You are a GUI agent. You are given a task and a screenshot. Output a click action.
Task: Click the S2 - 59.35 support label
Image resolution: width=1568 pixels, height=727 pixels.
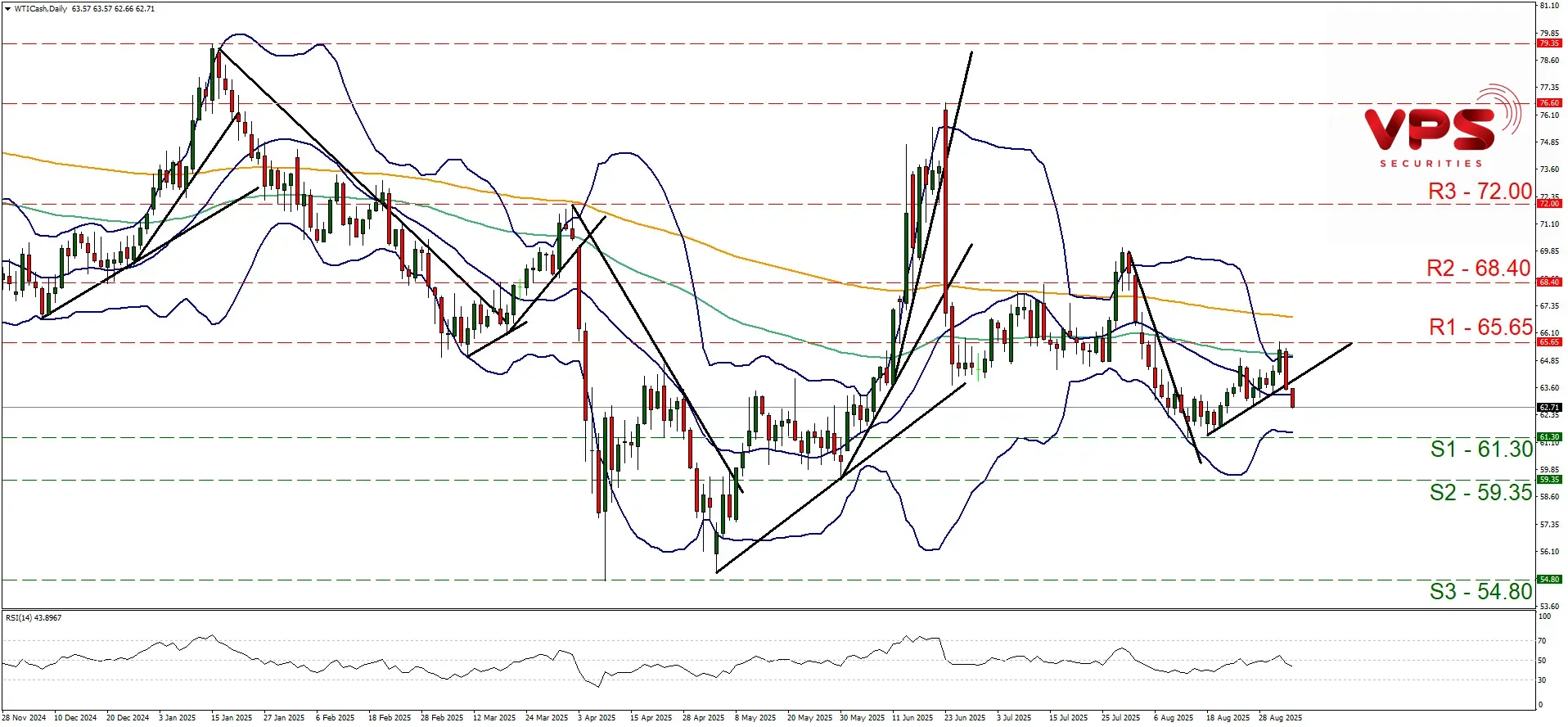(x=1480, y=493)
